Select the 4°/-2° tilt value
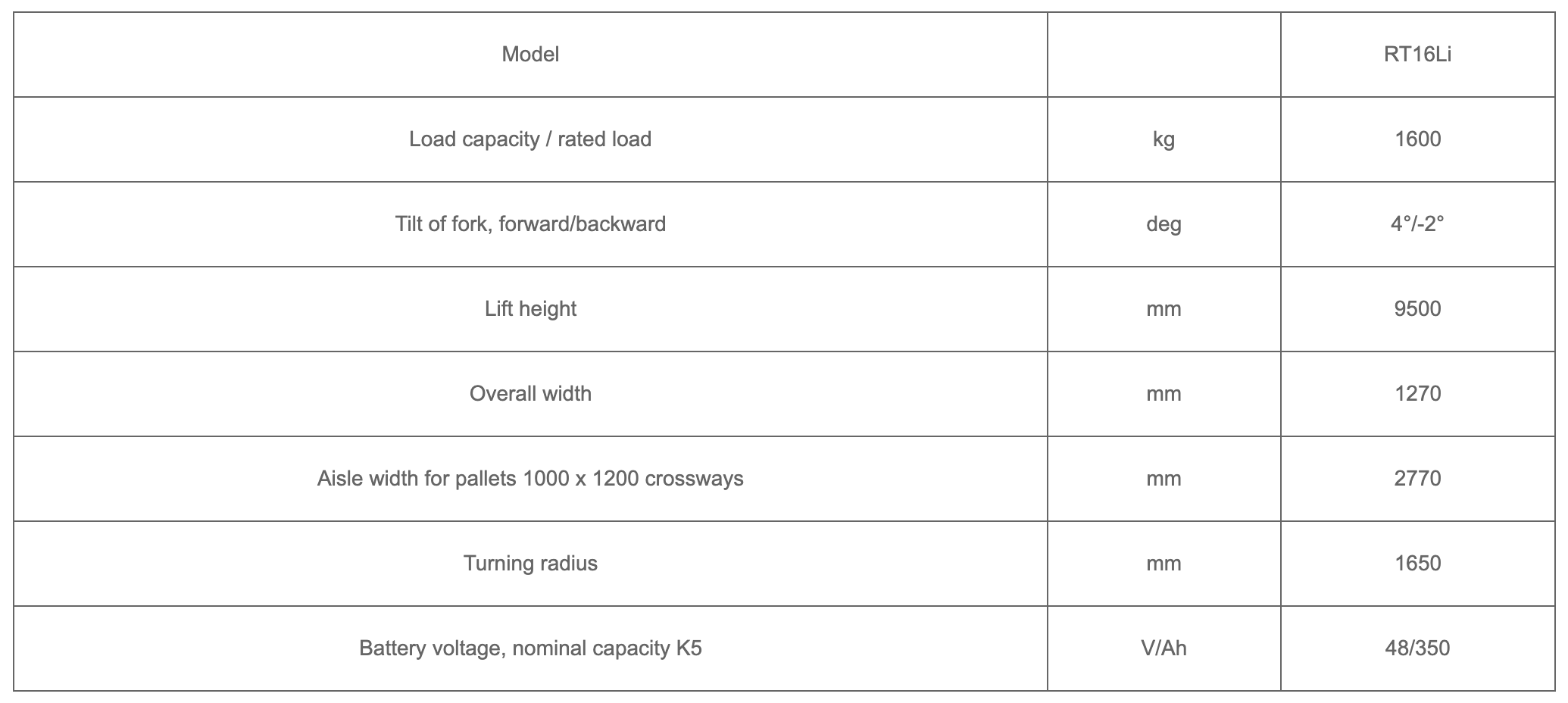The height and width of the screenshot is (703, 1568). click(1417, 224)
